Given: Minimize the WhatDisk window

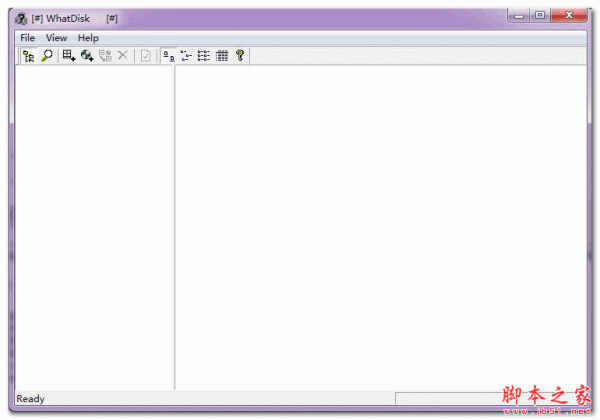Looking at the screenshot, I should 519,16.
